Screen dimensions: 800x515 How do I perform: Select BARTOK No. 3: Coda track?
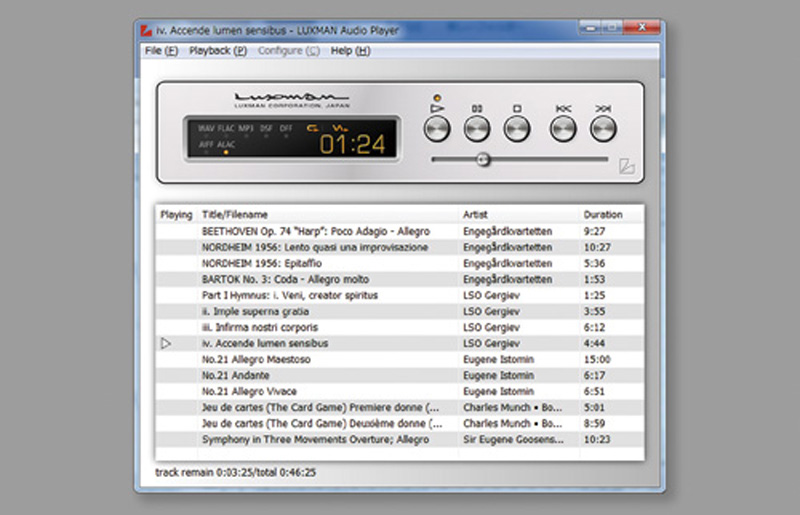[x=399, y=279]
